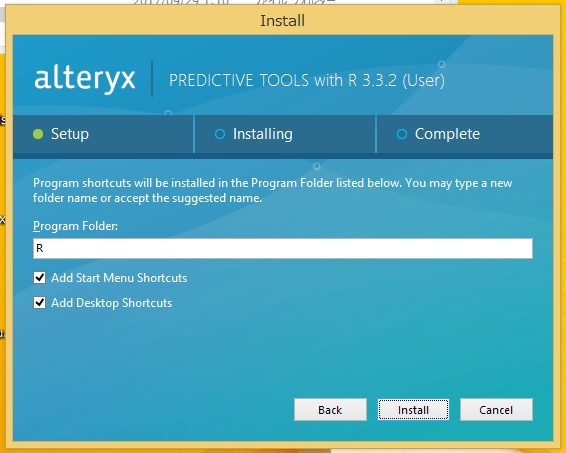
Task: Click the 'PREDICTIVE TOOLS with R 3.3.2 (User)' heading
Action: pyautogui.click(x=307, y=80)
